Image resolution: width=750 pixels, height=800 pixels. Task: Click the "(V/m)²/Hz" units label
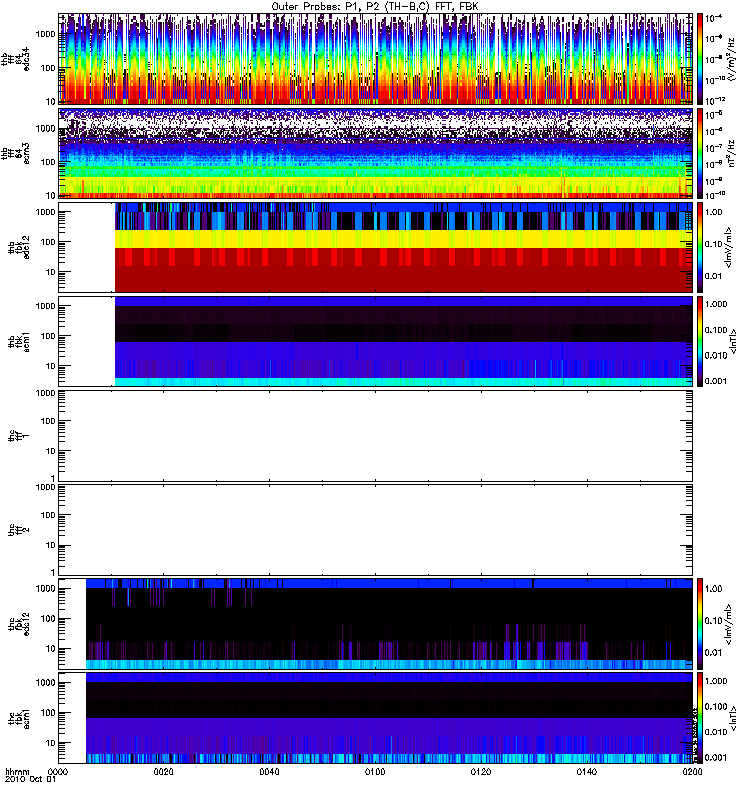(x=731, y=59)
